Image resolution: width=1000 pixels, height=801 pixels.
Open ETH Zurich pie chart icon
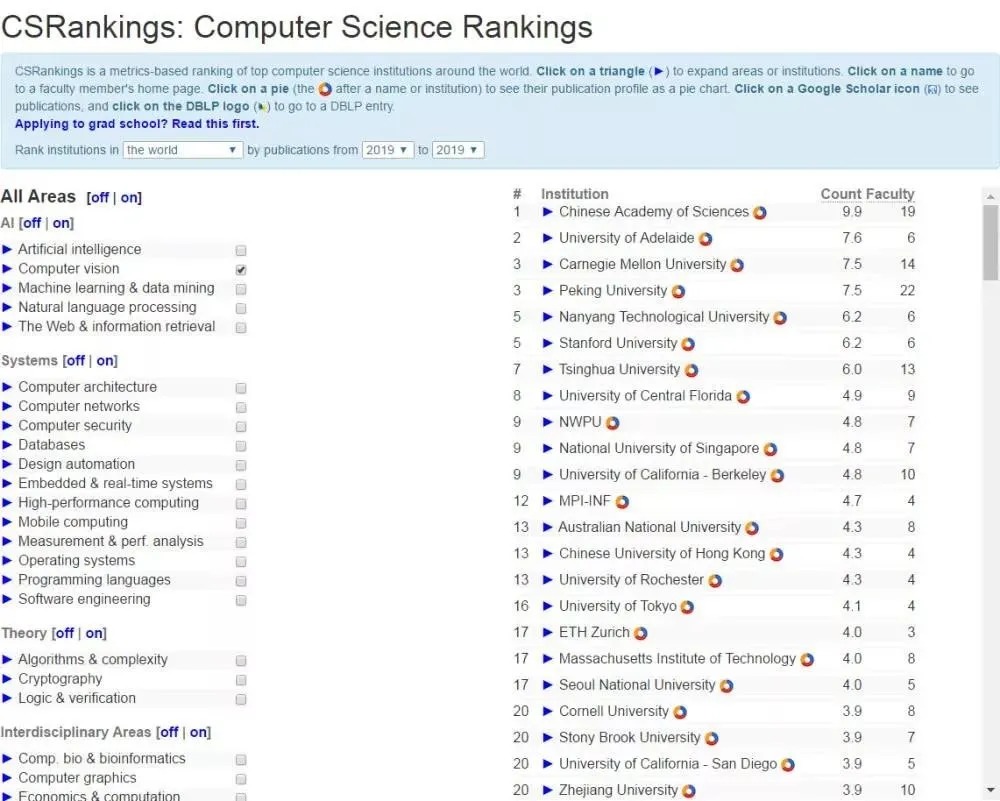(640, 633)
